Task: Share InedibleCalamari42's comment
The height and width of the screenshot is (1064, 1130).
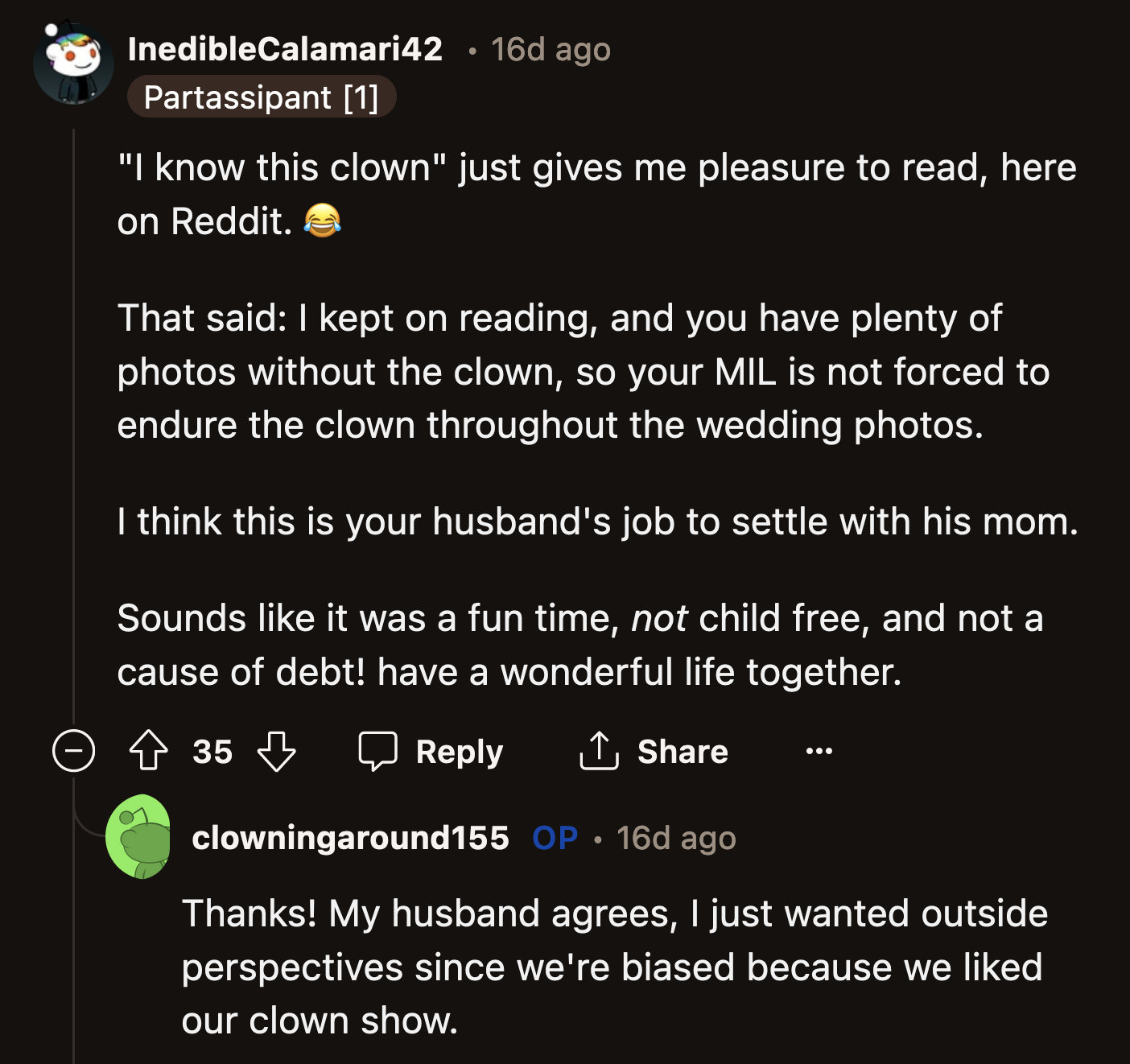Action: point(654,752)
